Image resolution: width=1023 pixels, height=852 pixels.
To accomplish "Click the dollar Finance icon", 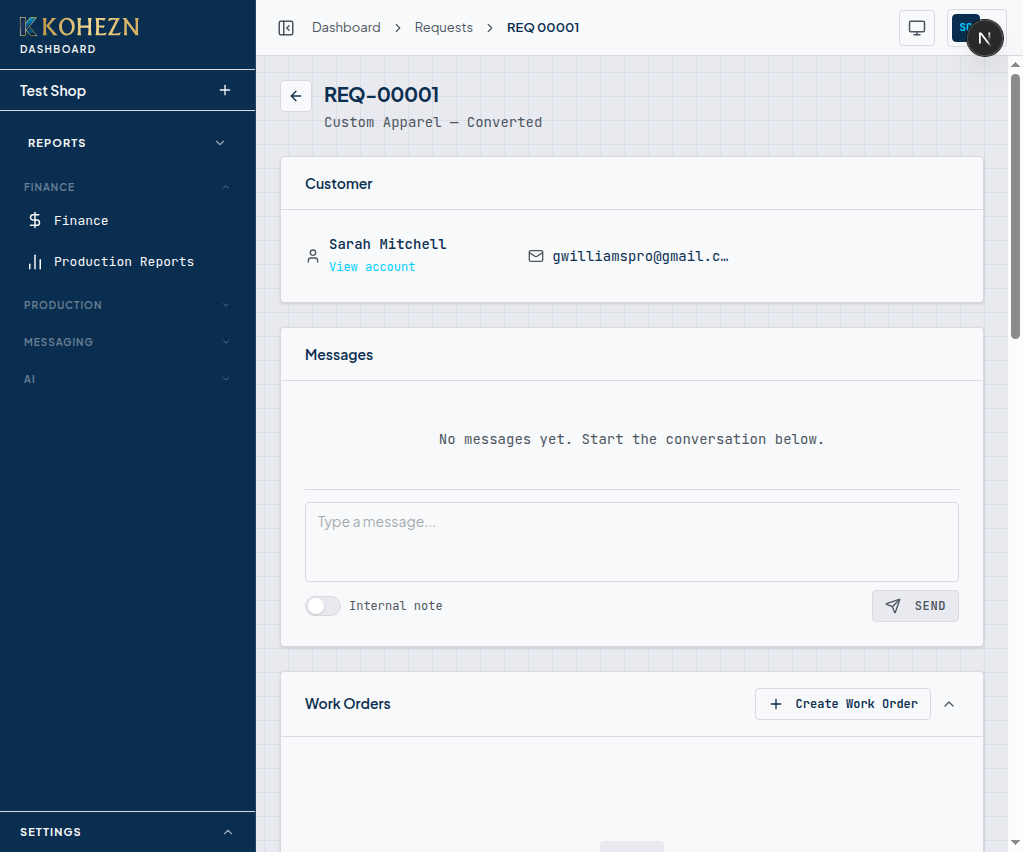I will [35, 221].
